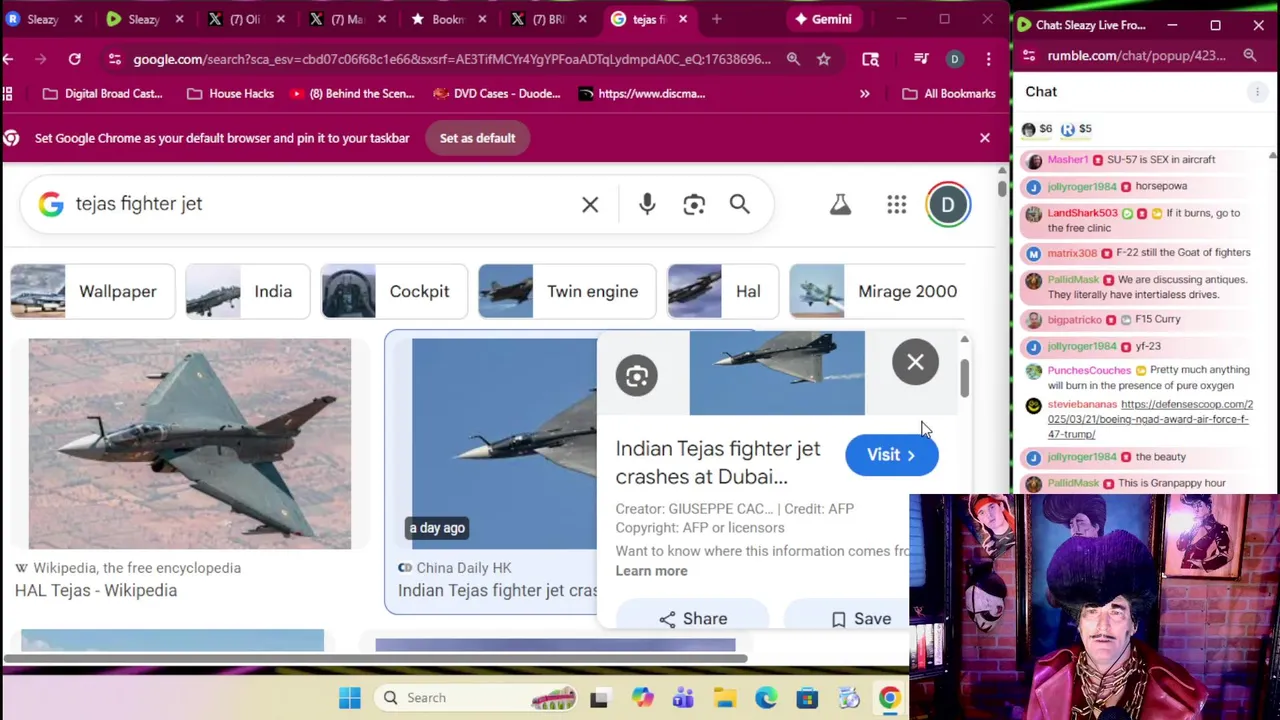
Task: Select the Hal filter chip
Action: pyautogui.click(x=722, y=291)
